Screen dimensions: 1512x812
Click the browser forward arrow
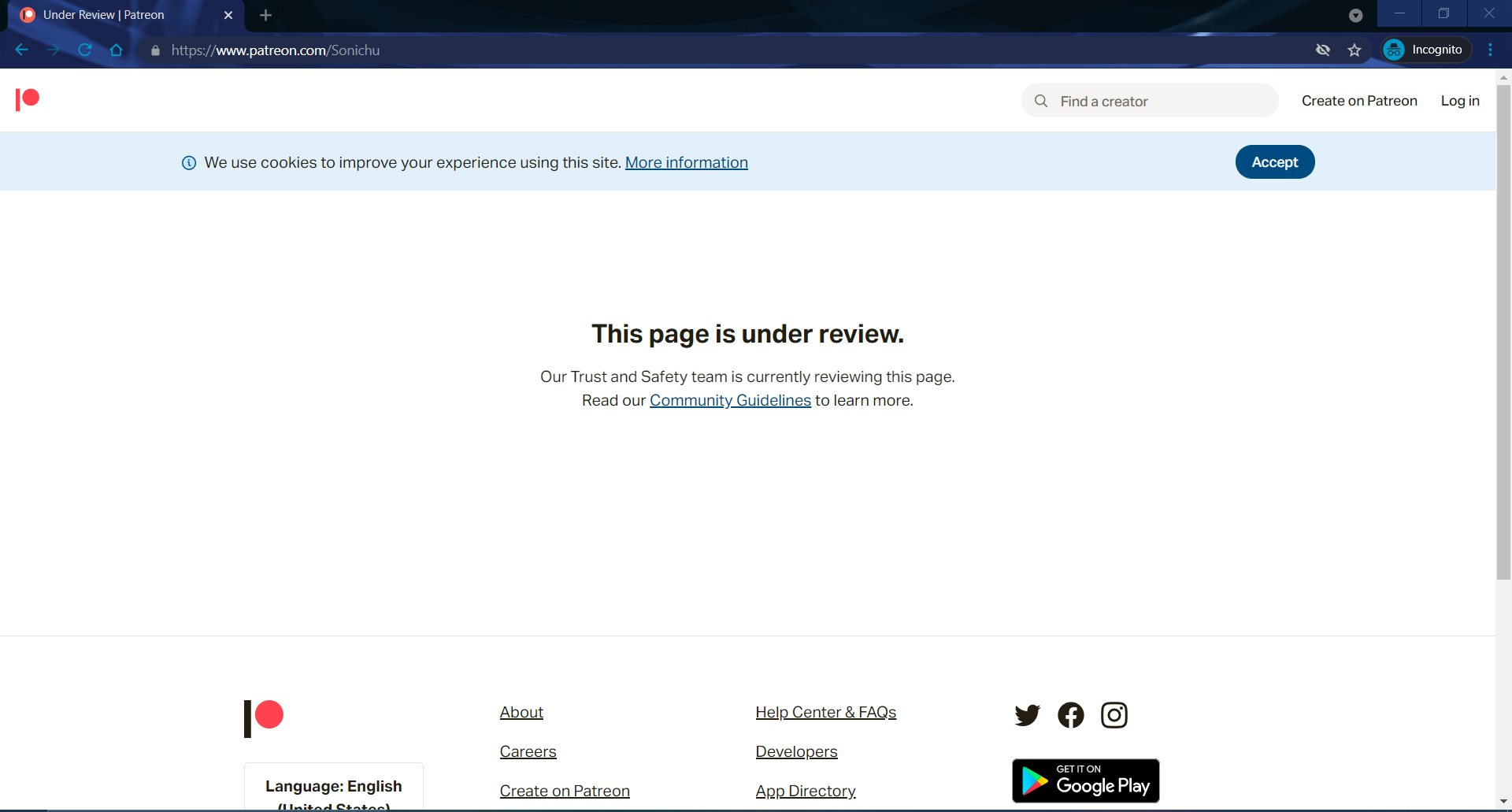click(53, 50)
